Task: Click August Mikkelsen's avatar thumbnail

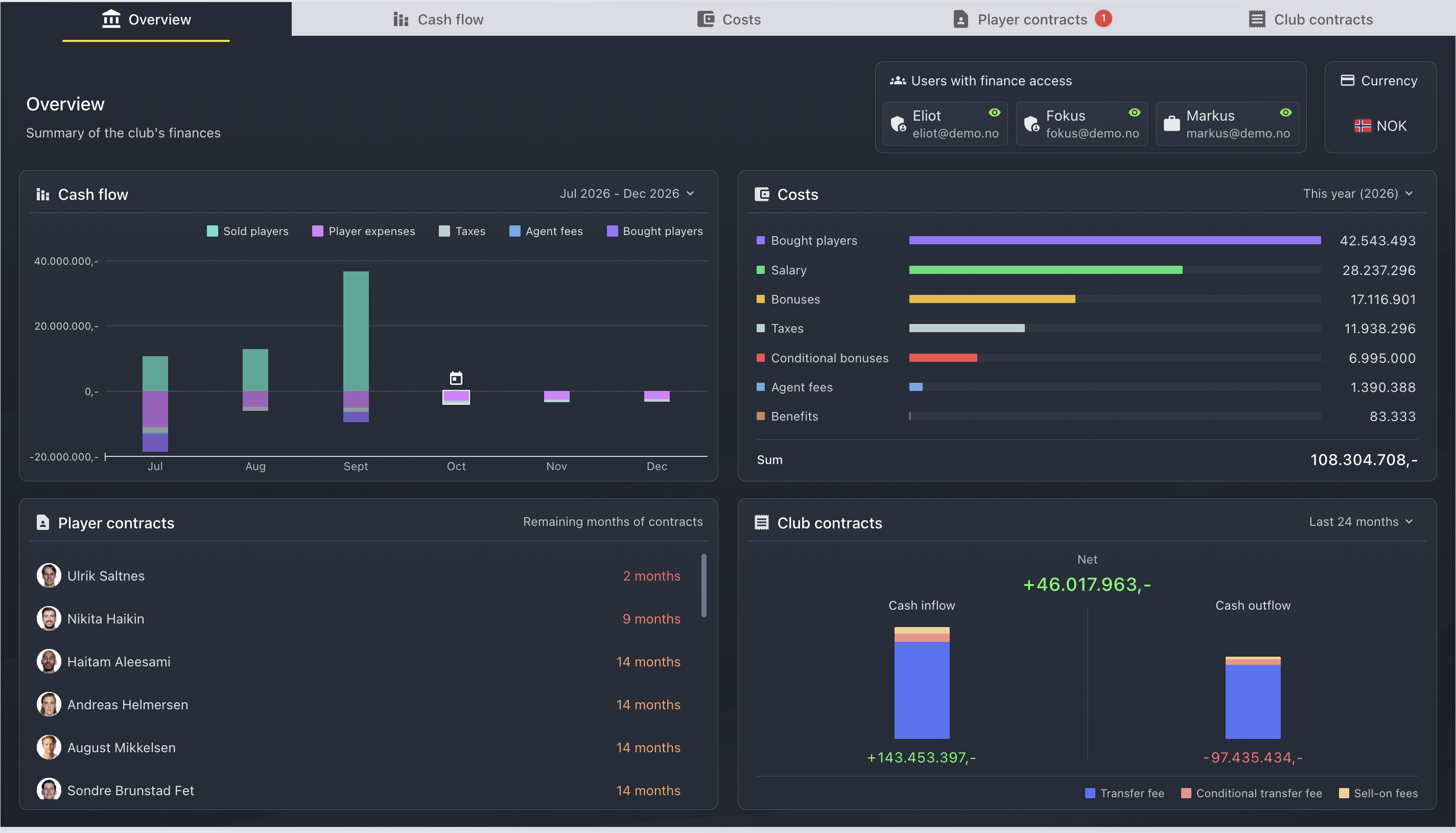Action: tap(49, 747)
